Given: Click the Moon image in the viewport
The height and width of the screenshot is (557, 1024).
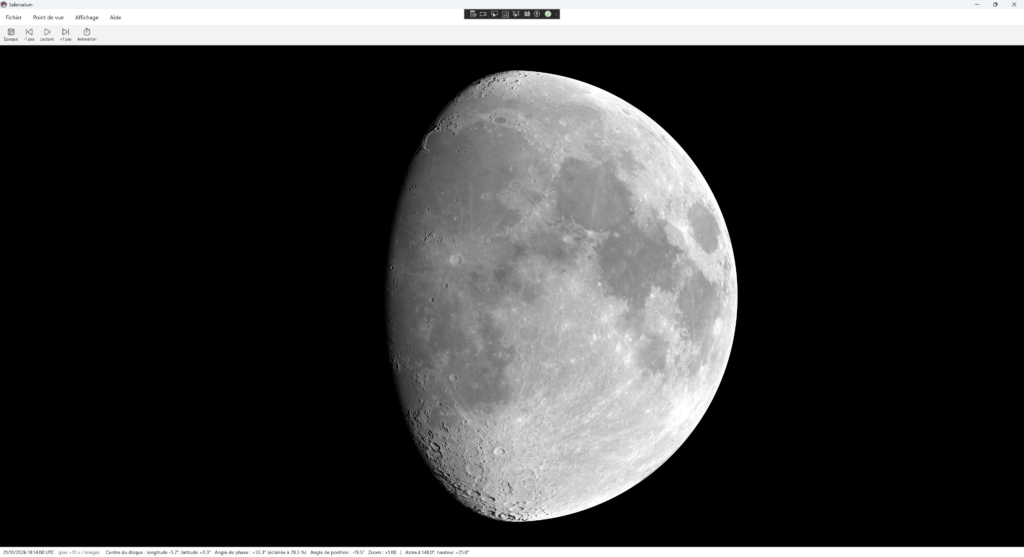Looking at the screenshot, I should (x=562, y=296).
